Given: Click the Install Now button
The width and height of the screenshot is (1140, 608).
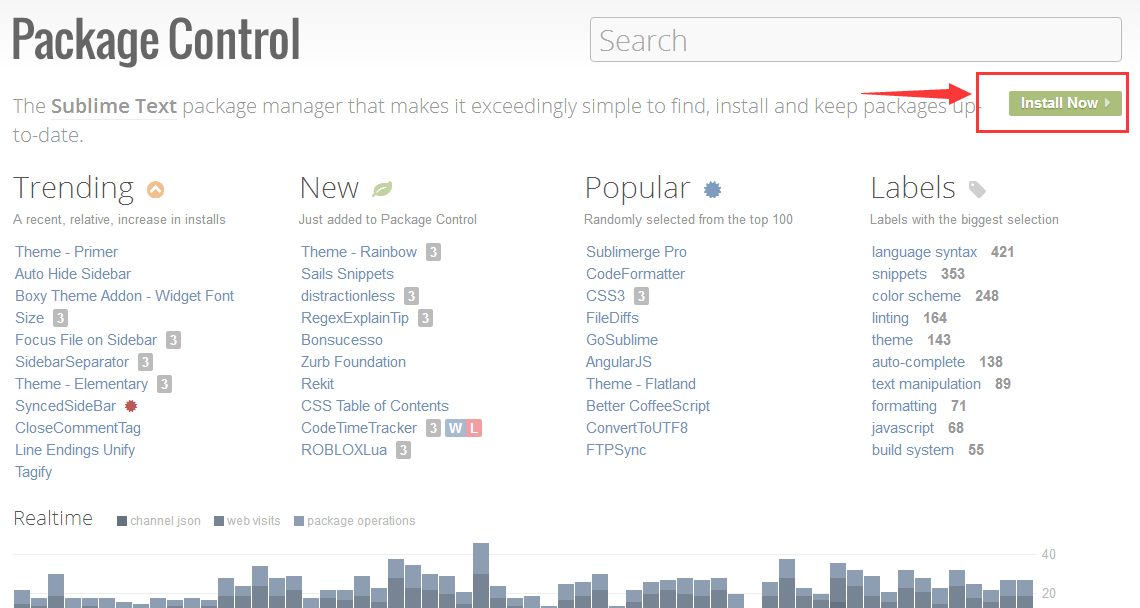Looking at the screenshot, I should [x=1065, y=103].
